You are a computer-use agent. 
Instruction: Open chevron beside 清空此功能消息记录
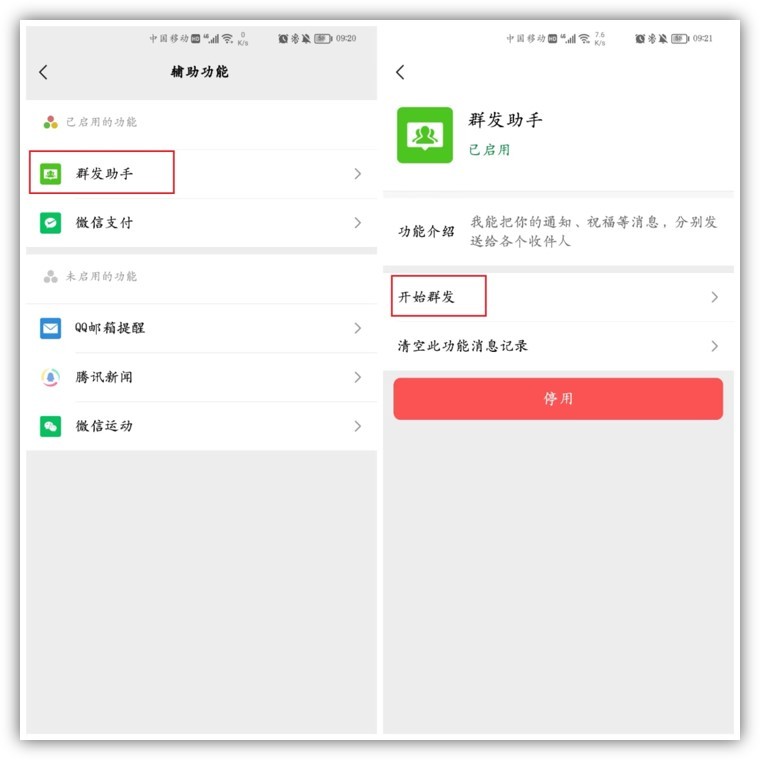pyautogui.click(x=714, y=346)
